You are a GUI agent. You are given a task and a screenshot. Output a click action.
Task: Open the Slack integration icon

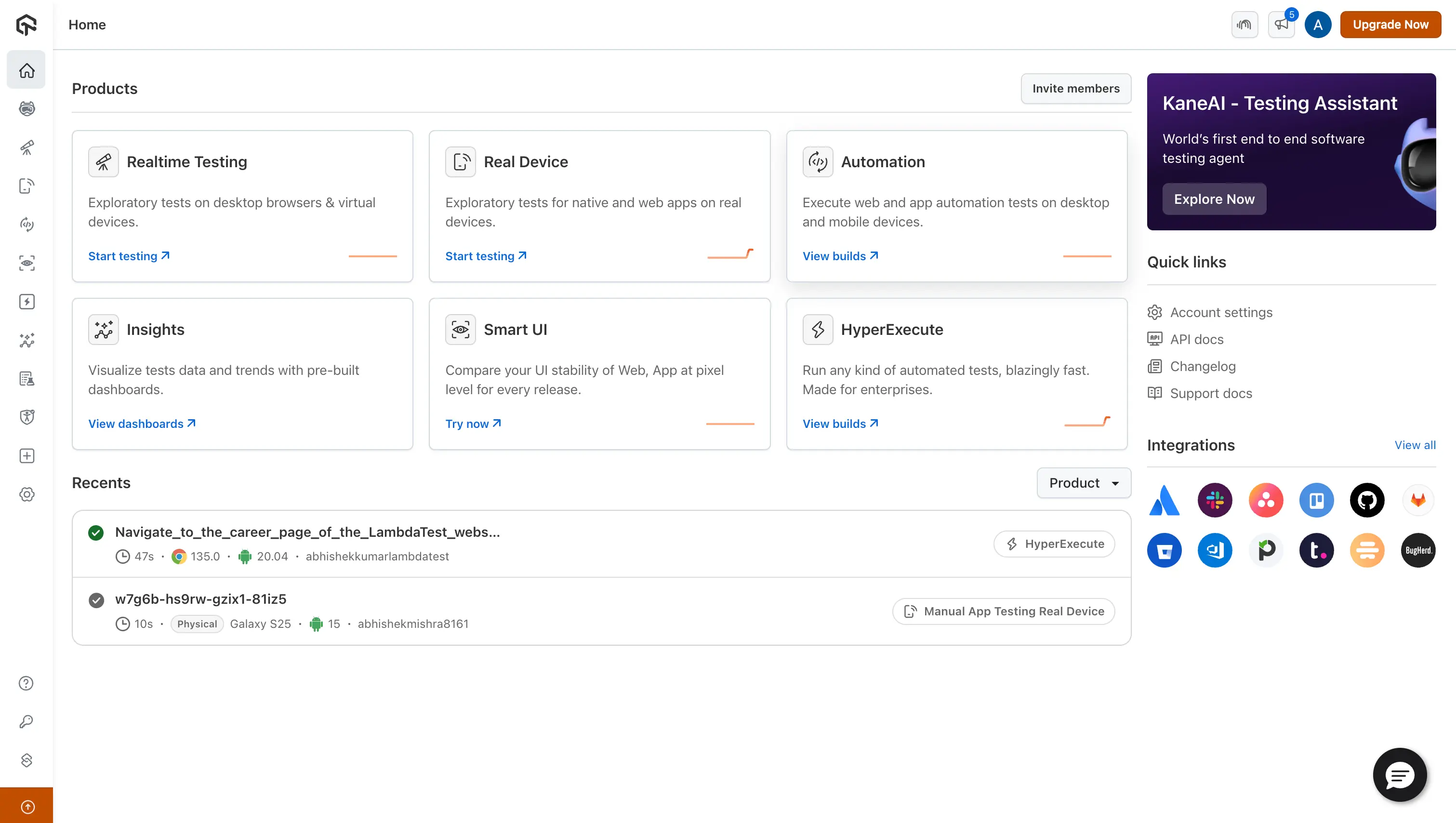pyautogui.click(x=1215, y=500)
